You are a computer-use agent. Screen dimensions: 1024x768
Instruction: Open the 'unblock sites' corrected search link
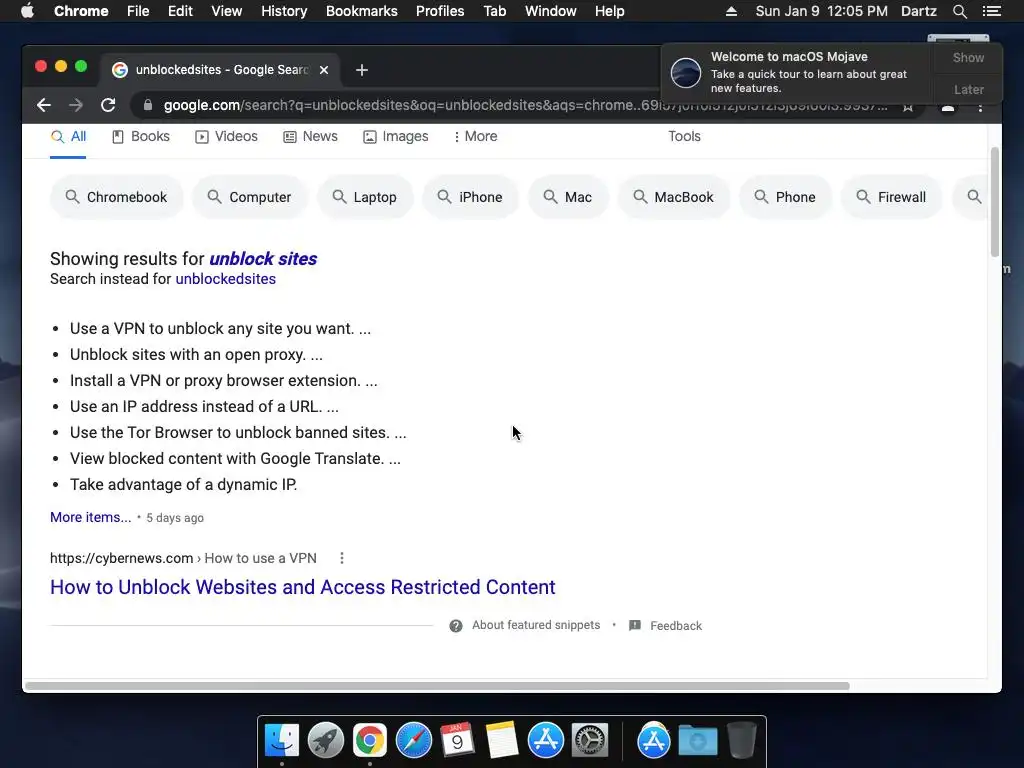coord(263,259)
